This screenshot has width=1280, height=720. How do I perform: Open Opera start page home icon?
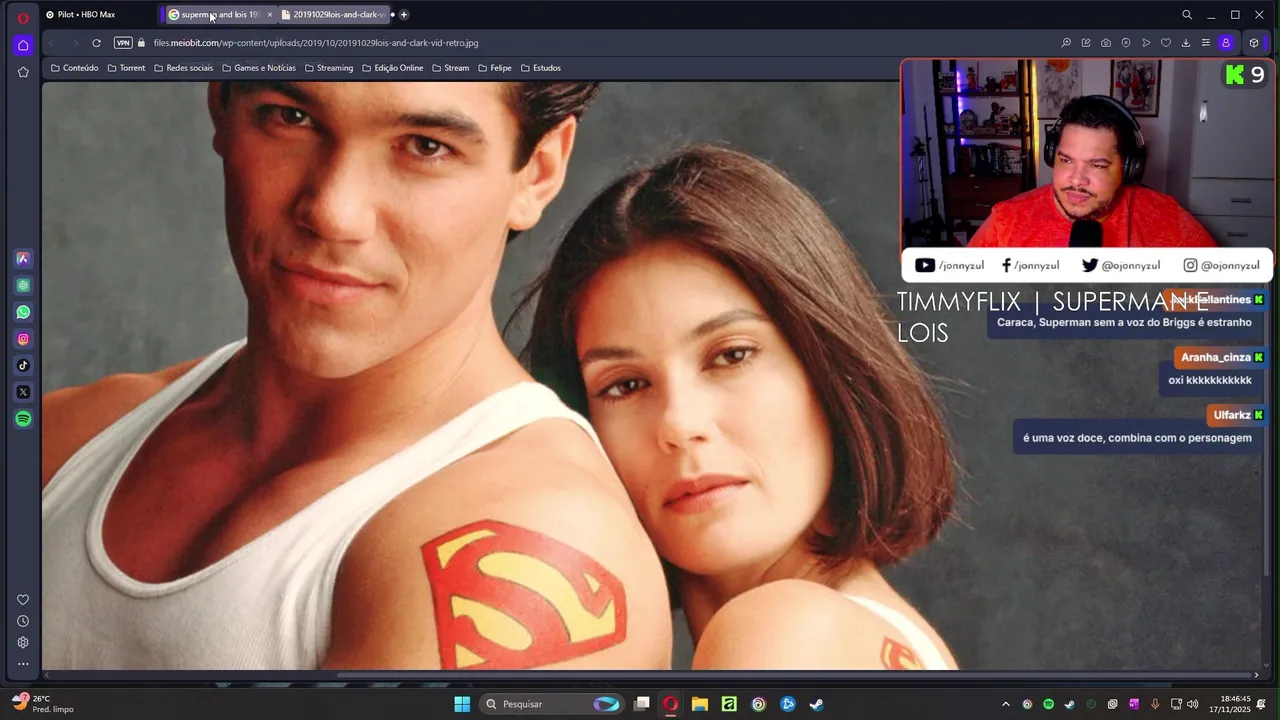point(23,45)
